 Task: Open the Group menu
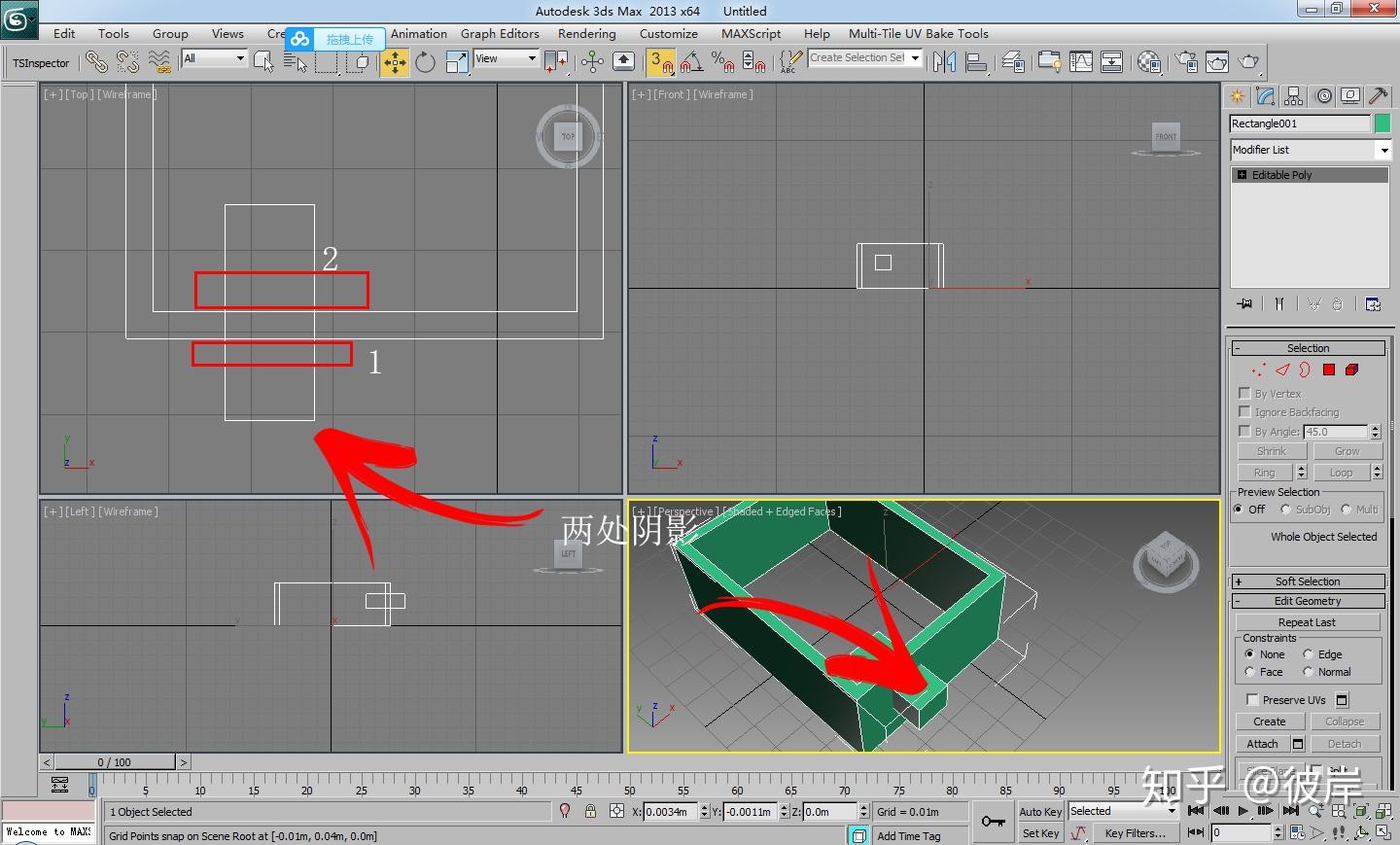170,33
